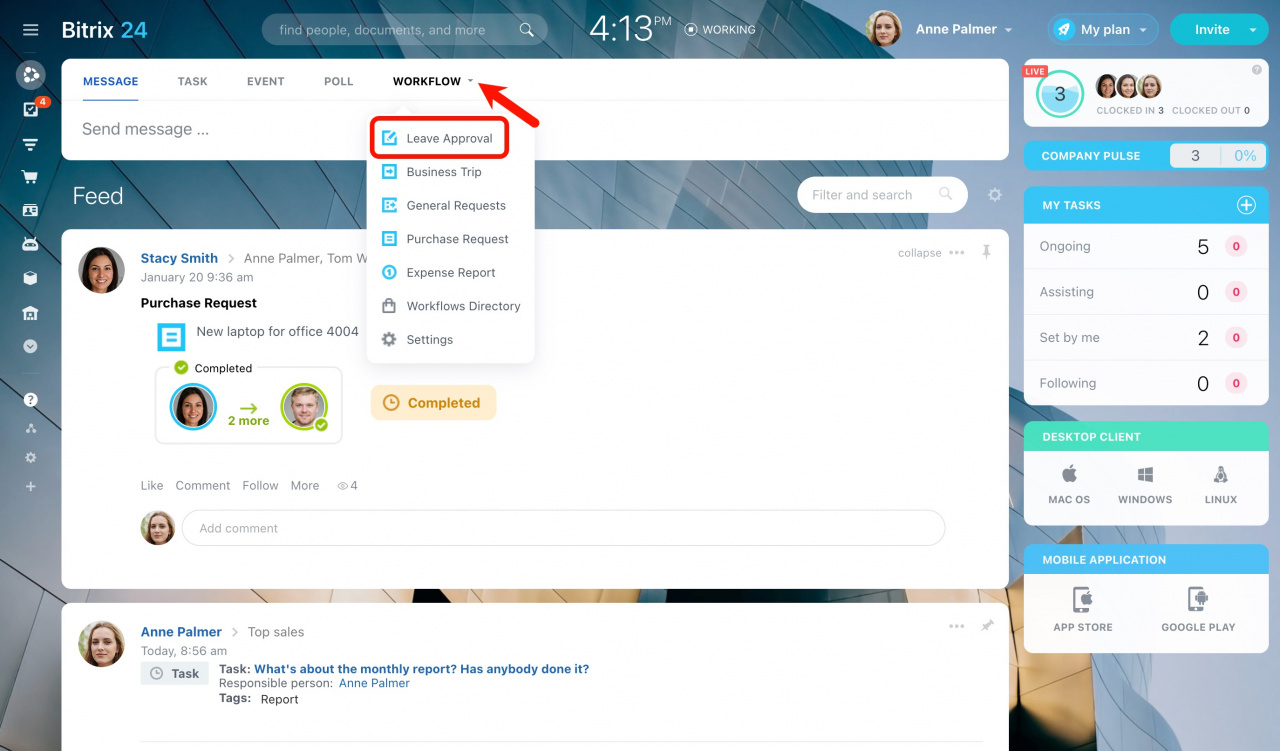Viewport: 1280px width, 751px height.
Task: Open the sitemap sidebar icon
Action: [31, 428]
